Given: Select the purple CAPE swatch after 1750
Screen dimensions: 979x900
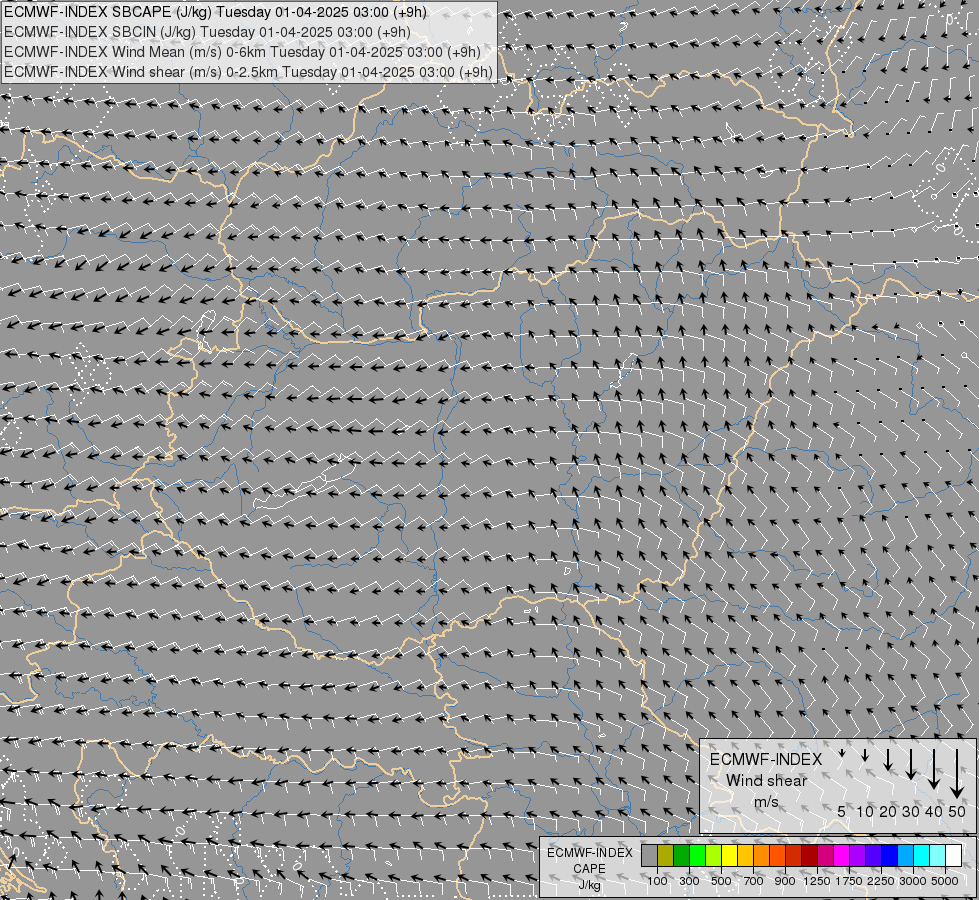Looking at the screenshot, I should (x=858, y=855).
